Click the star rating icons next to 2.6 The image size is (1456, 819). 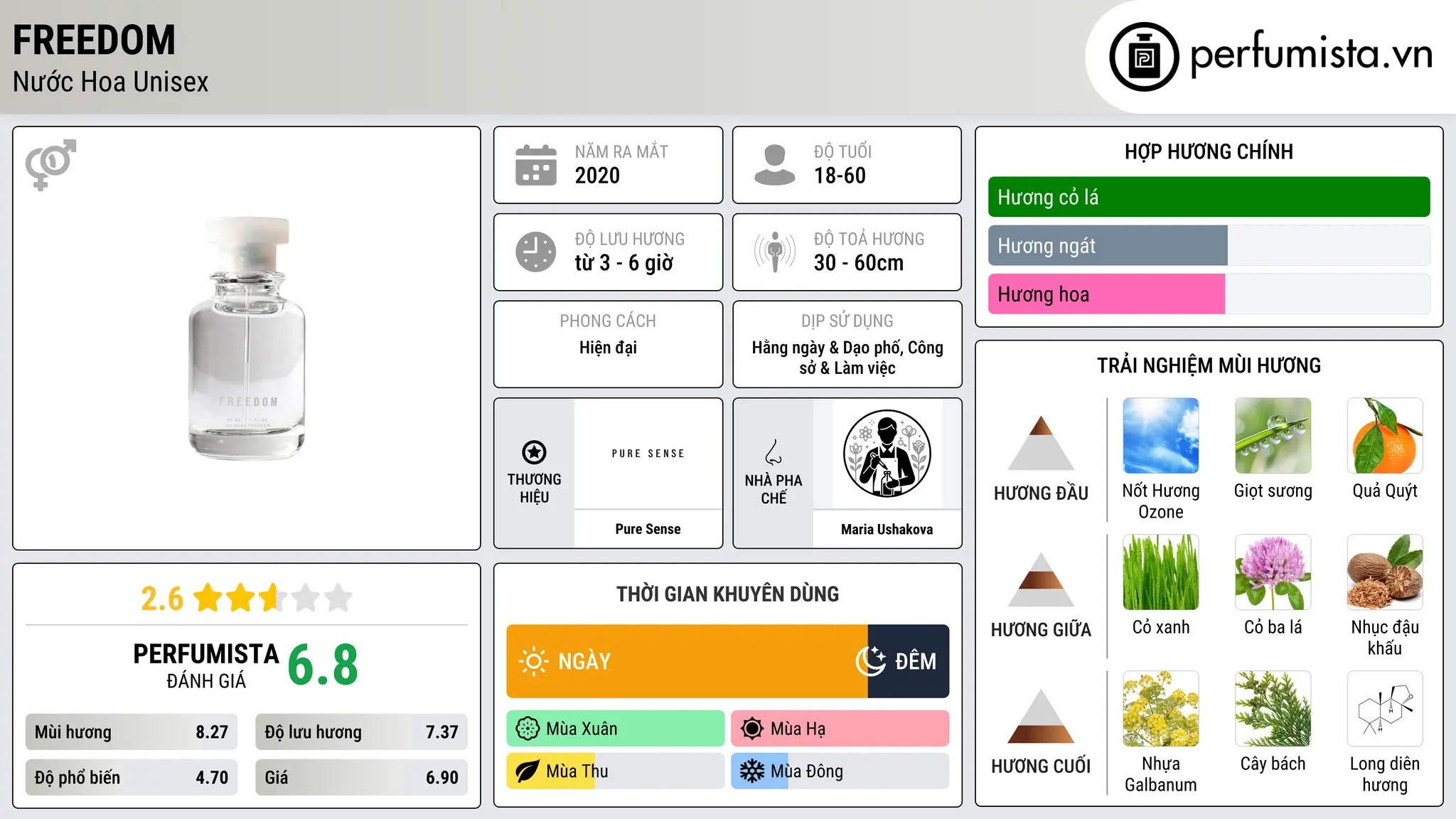(273, 598)
